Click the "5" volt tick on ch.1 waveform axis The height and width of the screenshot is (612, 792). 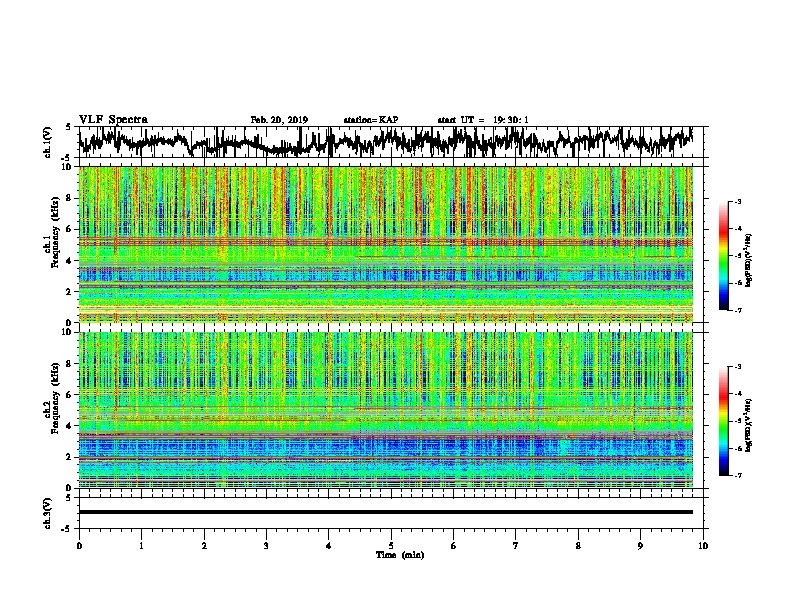(68, 127)
